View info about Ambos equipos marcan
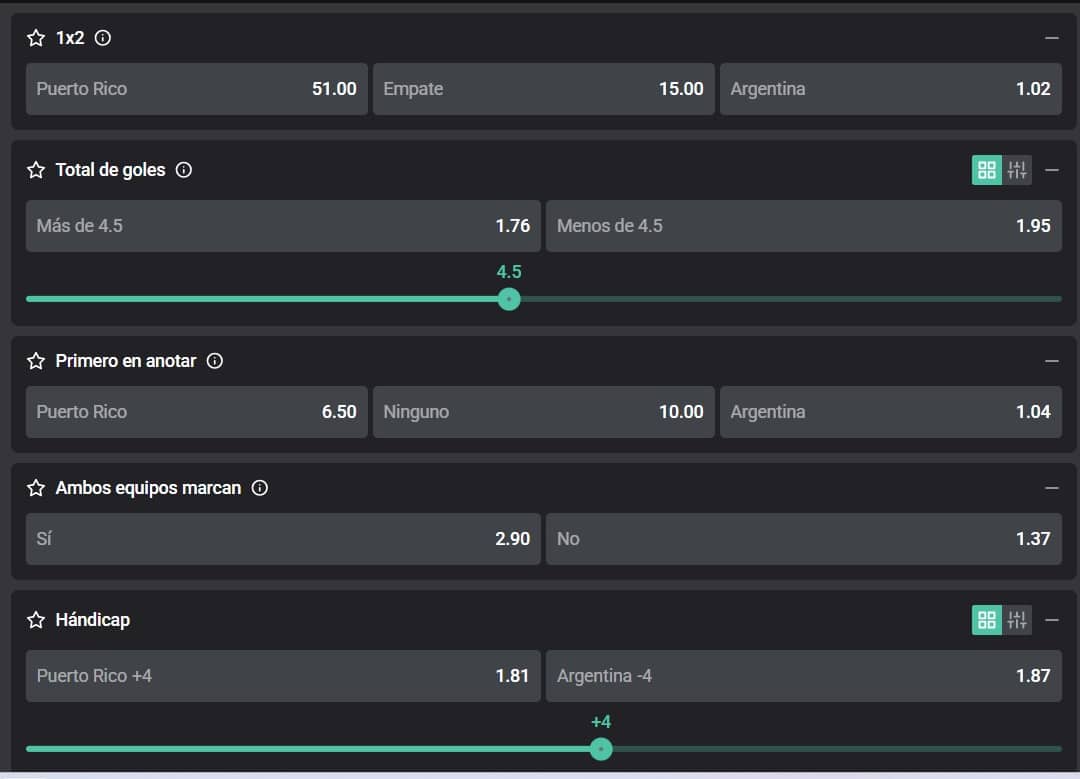The width and height of the screenshot is (1080, 779). (260, 488)
